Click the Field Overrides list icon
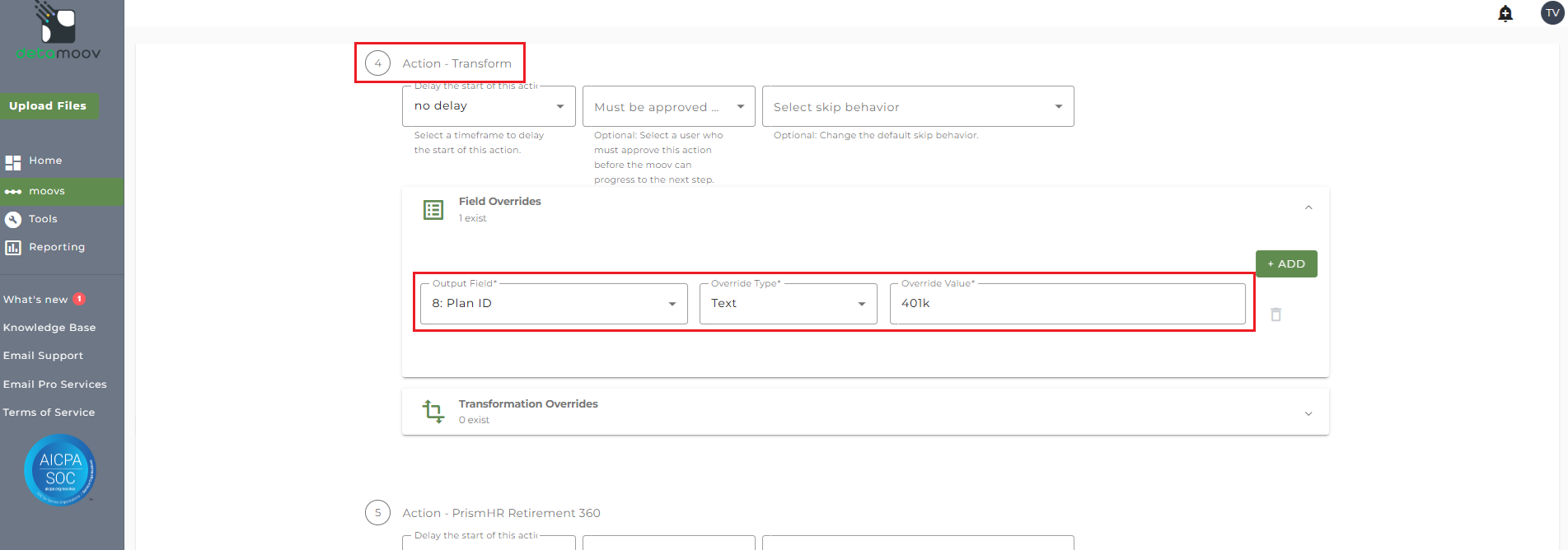Screen dimensions: 1568x550 (x=433, y=210)
